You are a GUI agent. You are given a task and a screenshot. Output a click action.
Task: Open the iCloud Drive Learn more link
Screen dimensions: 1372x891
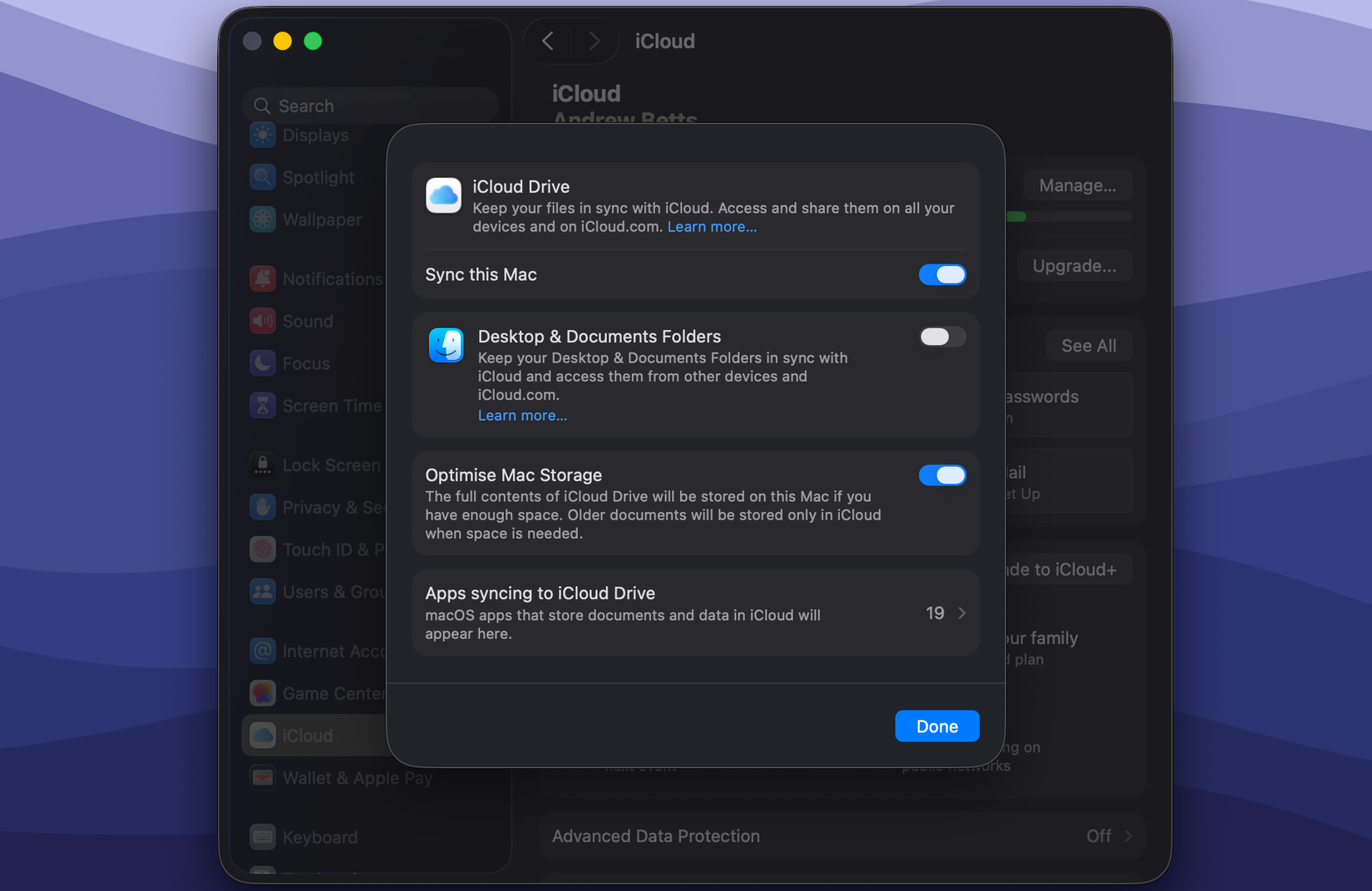tap(711, 226)
